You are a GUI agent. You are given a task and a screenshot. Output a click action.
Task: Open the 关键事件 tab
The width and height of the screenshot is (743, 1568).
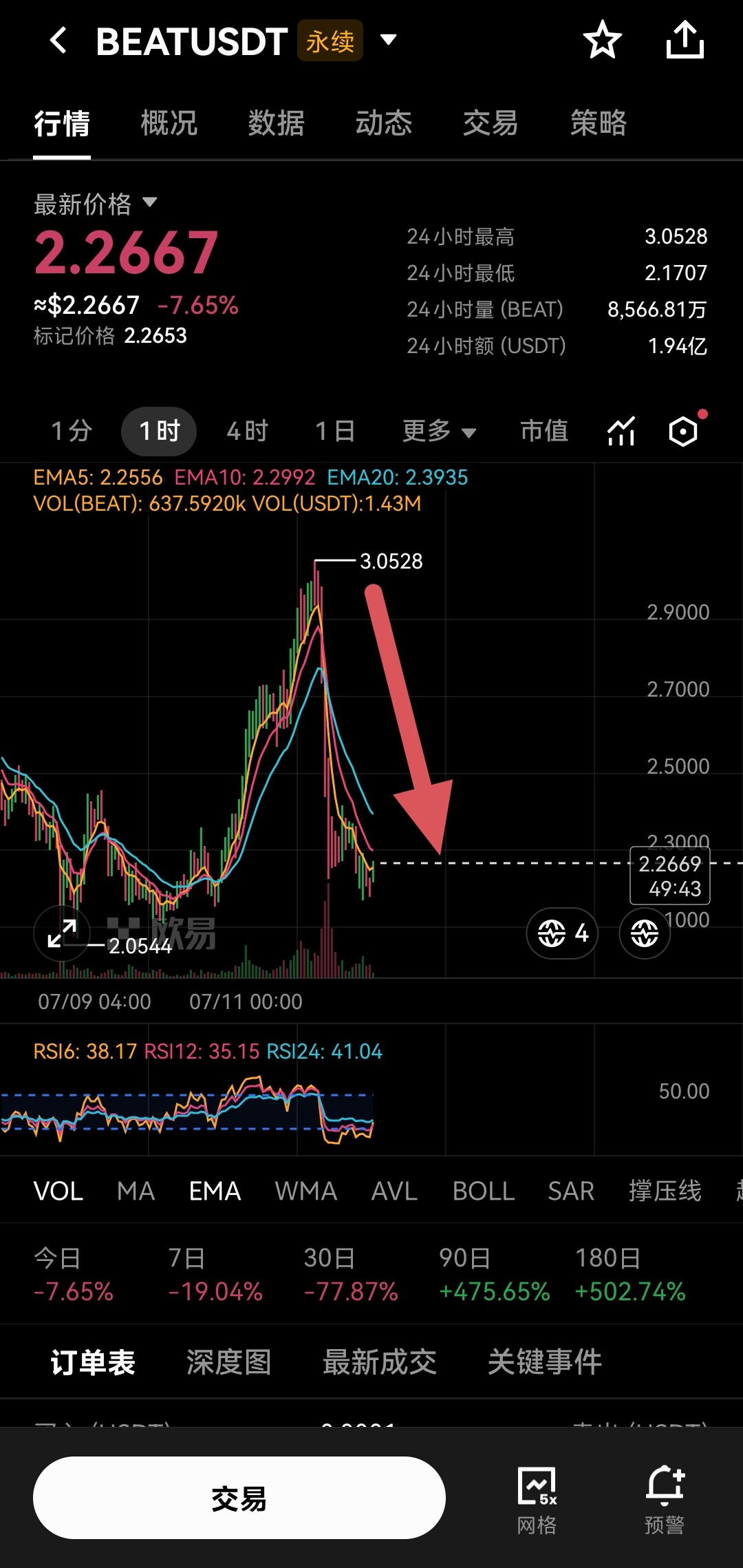(545, 1362)
